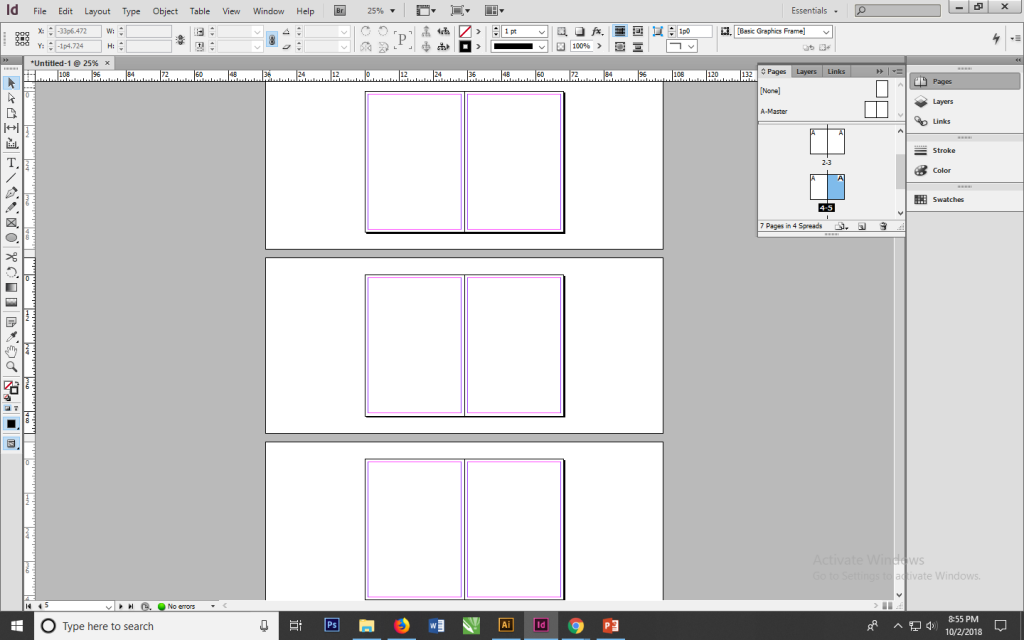Open the stroke type dropdown

(x=542, y=47)
